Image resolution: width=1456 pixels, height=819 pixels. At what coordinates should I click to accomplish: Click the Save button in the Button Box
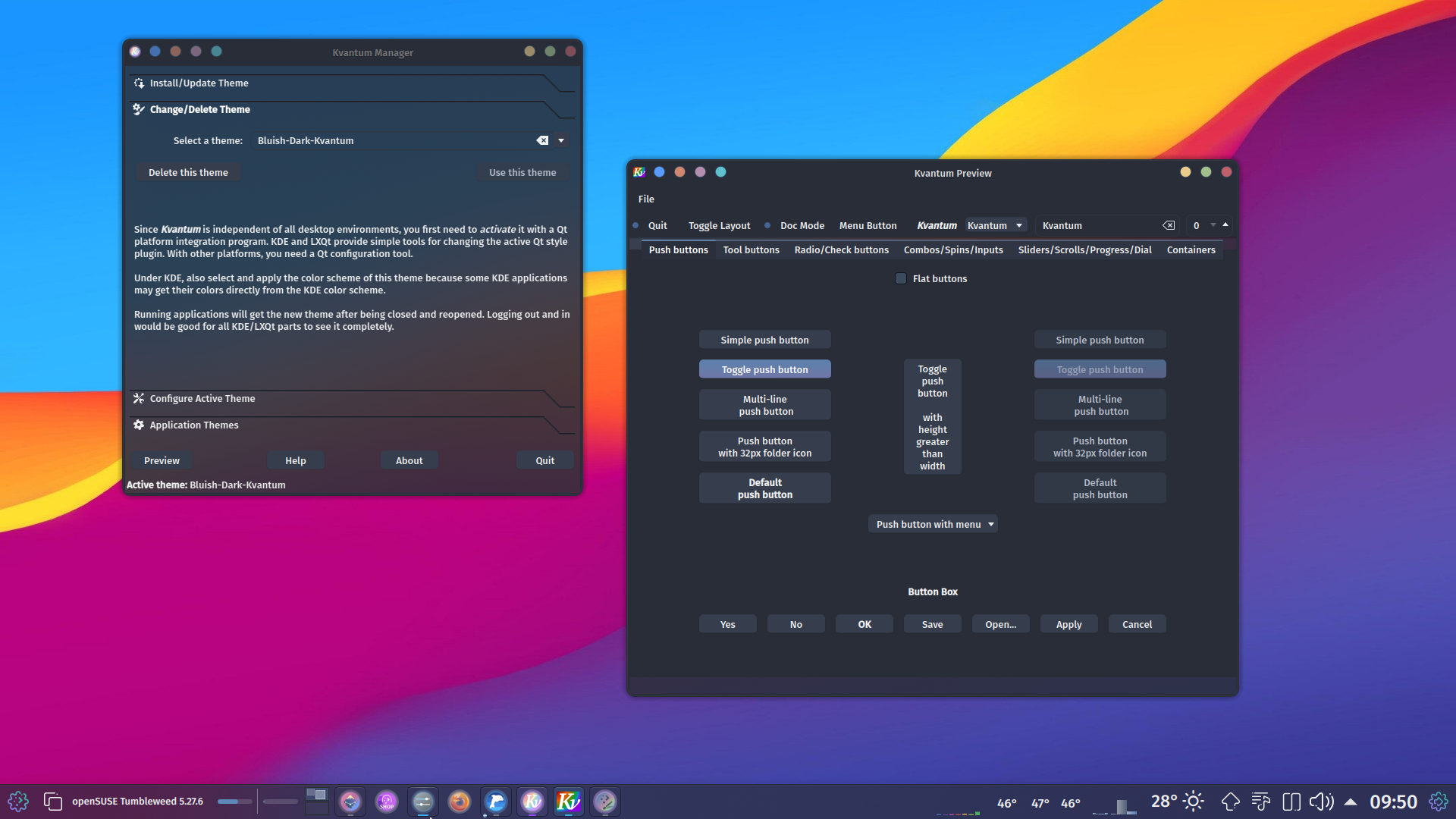pyautogui.click(x=932, y=624)
